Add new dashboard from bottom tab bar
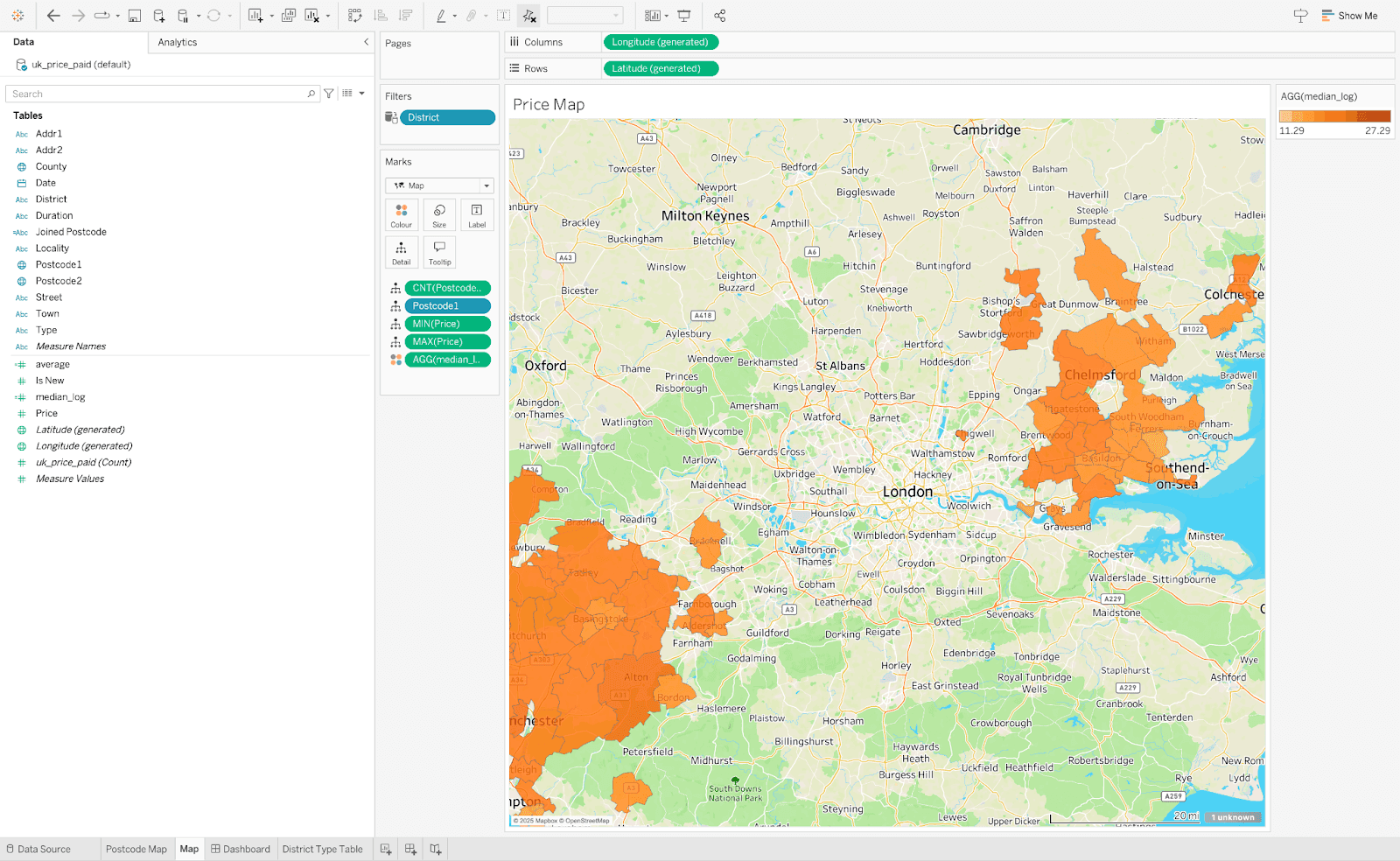The height and width of the screenshot is (861, 1400). click(x=410, y=849)
